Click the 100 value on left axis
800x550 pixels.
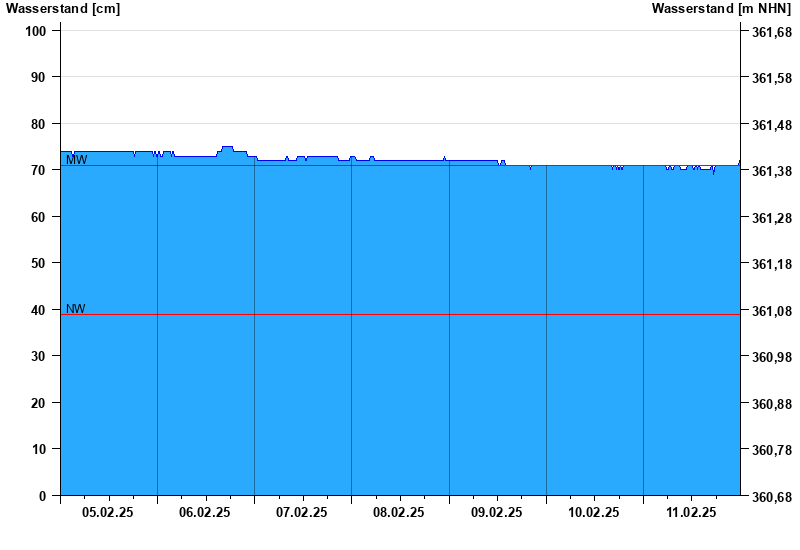[35, 31]
